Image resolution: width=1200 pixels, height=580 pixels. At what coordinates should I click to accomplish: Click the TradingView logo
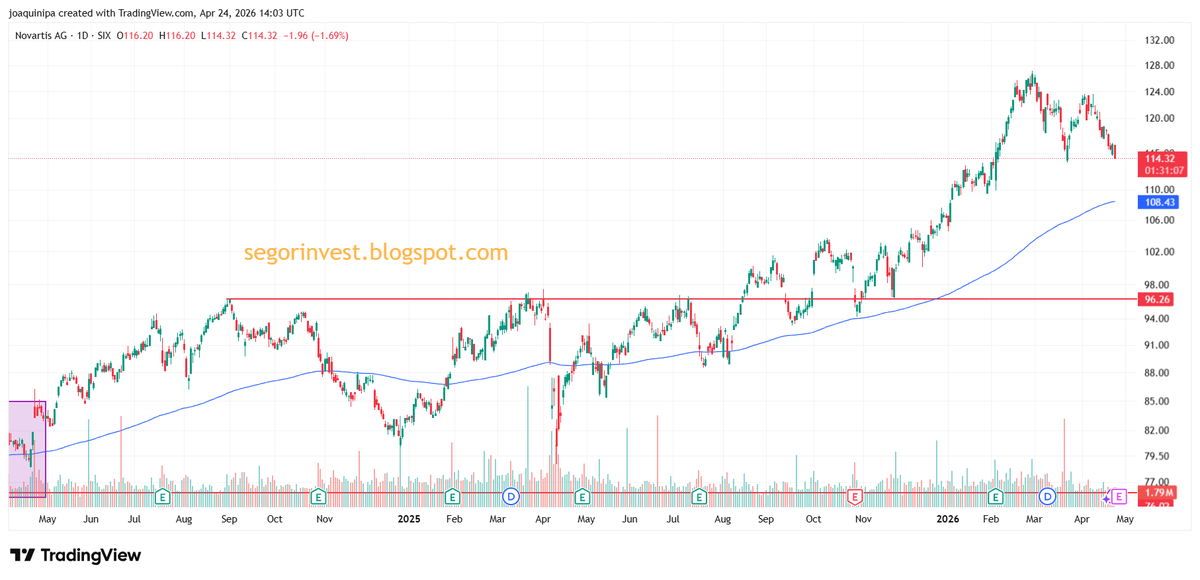(x=76, y=555)
